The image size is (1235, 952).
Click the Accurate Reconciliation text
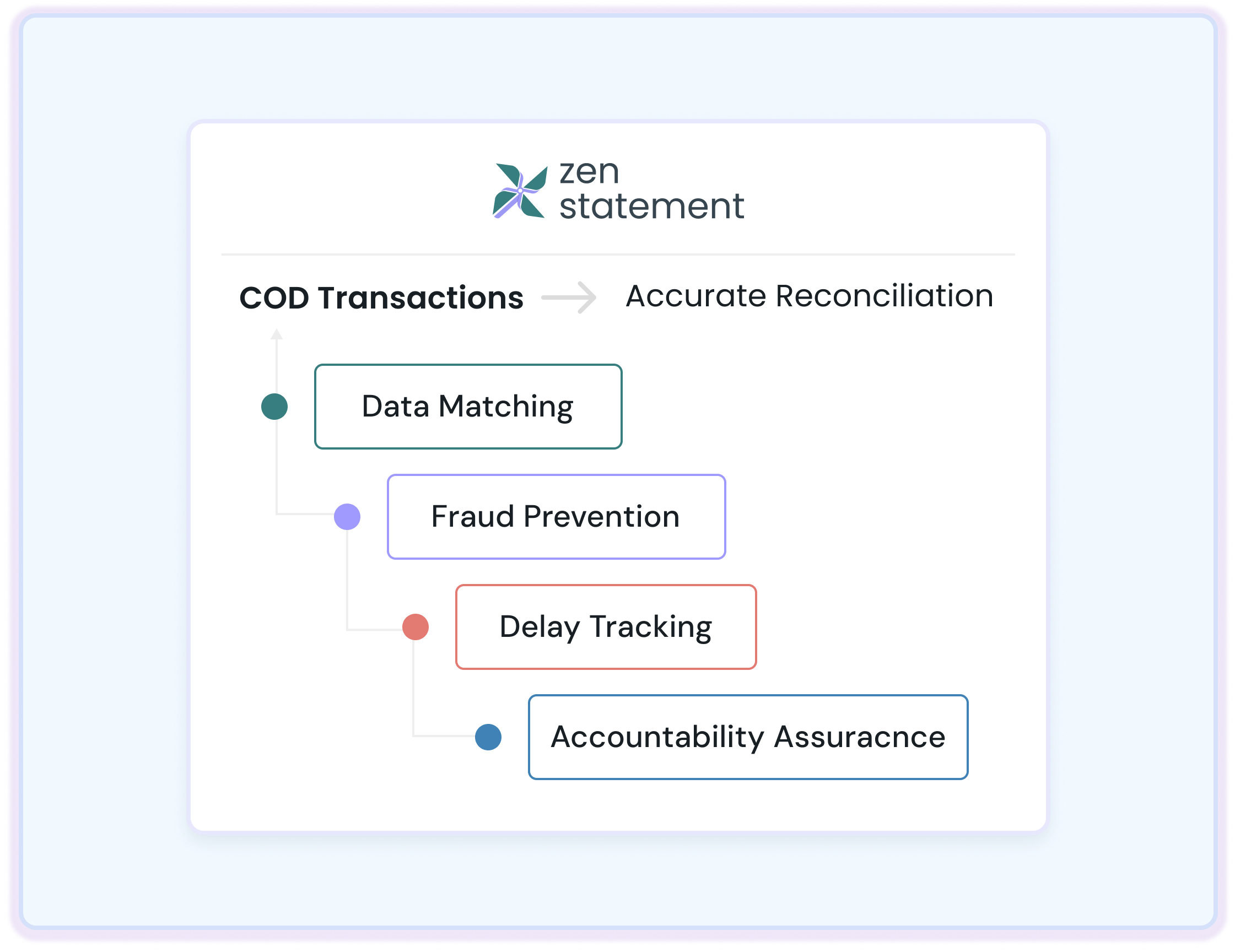coord(809,296)
